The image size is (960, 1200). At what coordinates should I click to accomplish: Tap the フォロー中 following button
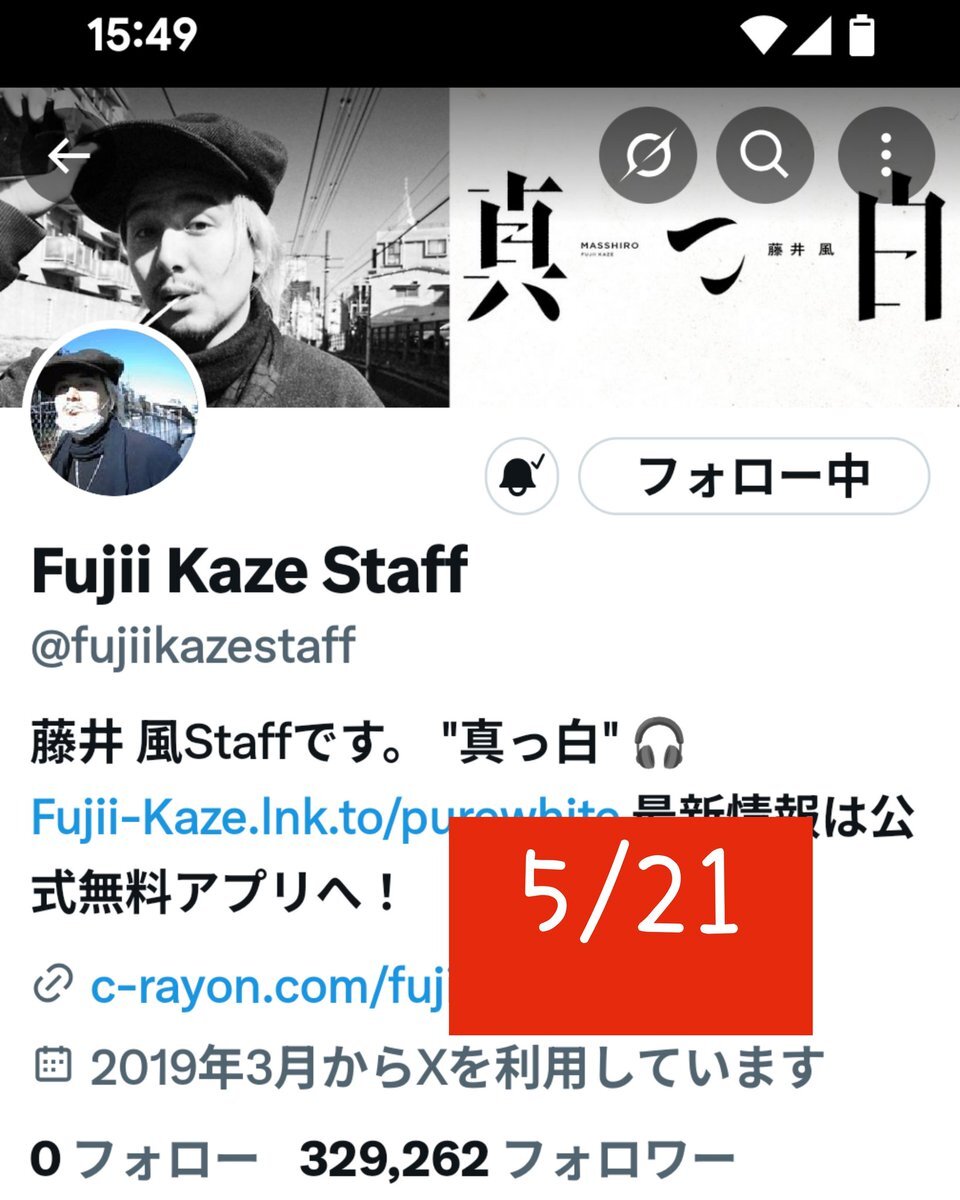[x=754, y=477]
